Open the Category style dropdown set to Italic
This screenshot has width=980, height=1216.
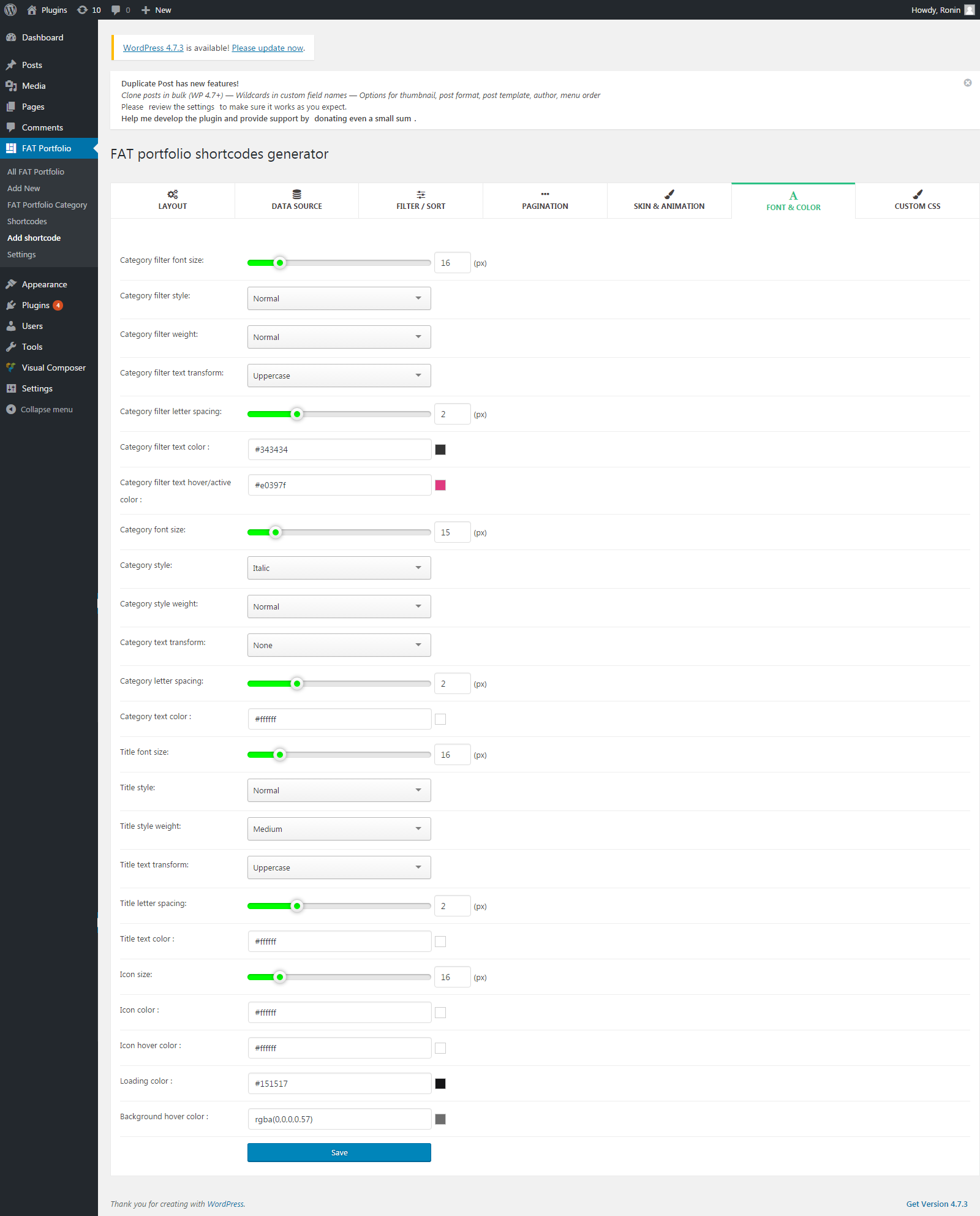coord(339,568)
